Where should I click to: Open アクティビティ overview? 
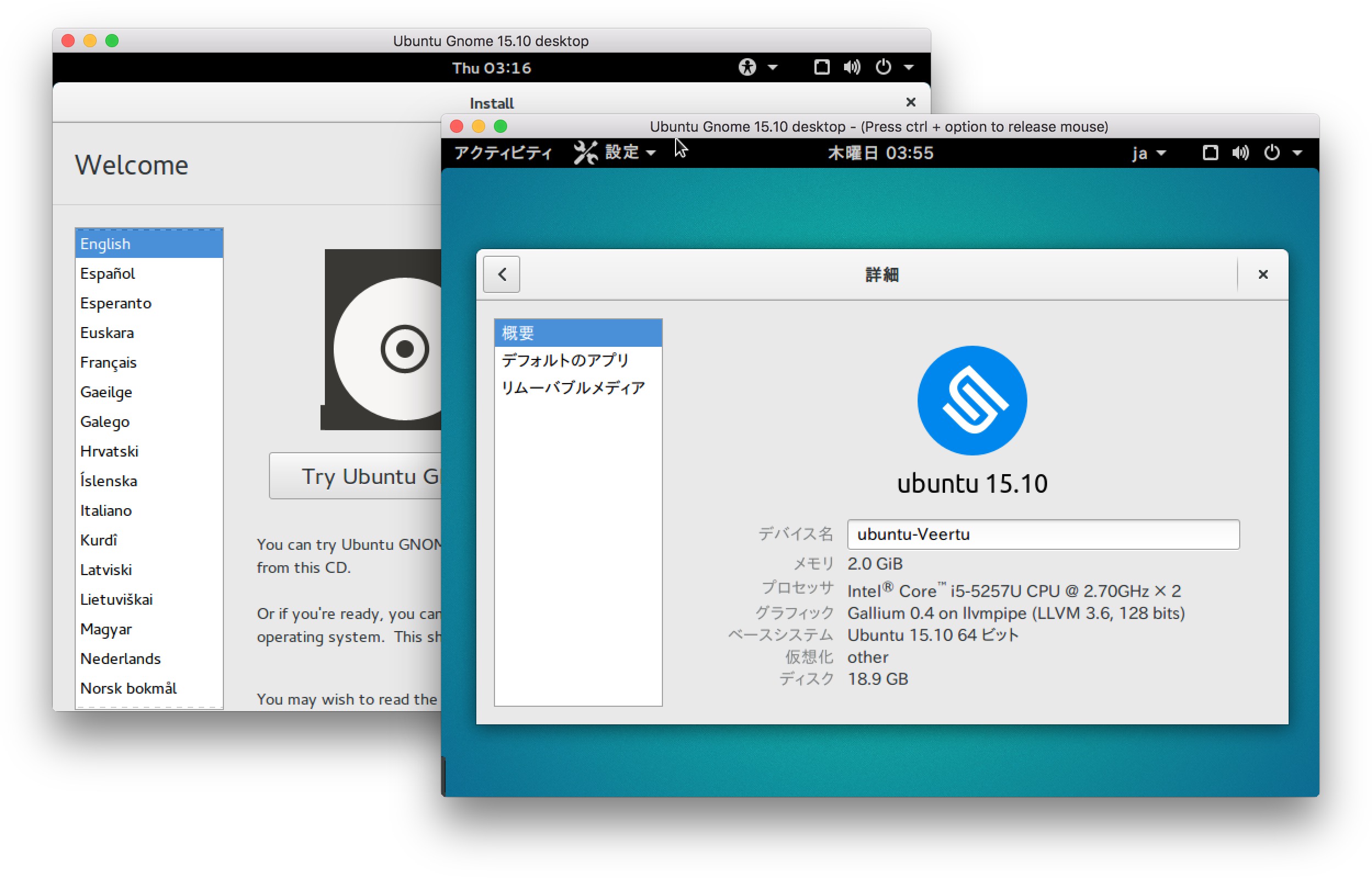(503, 153)
